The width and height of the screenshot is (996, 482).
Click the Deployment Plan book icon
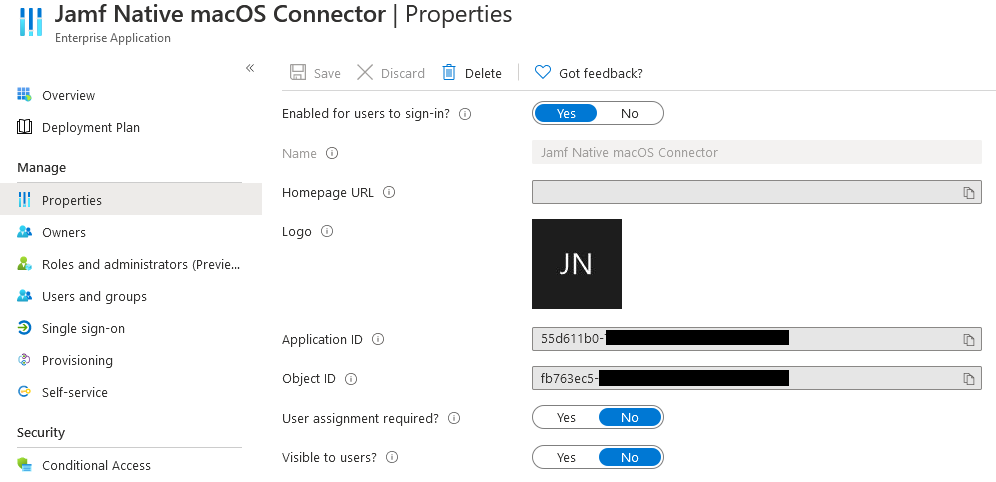[24, 127]
